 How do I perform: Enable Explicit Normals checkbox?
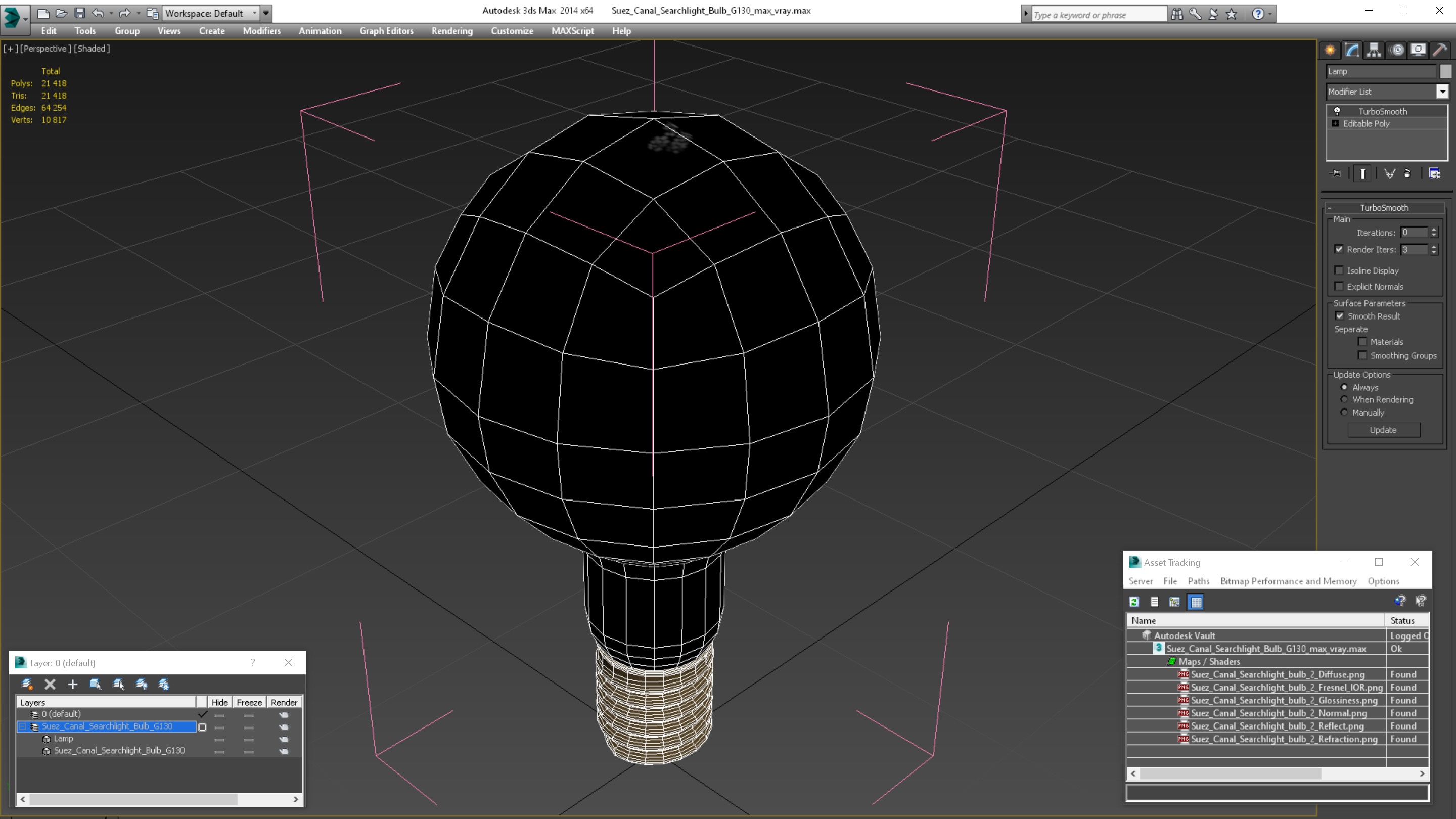tap(1339, 287)
